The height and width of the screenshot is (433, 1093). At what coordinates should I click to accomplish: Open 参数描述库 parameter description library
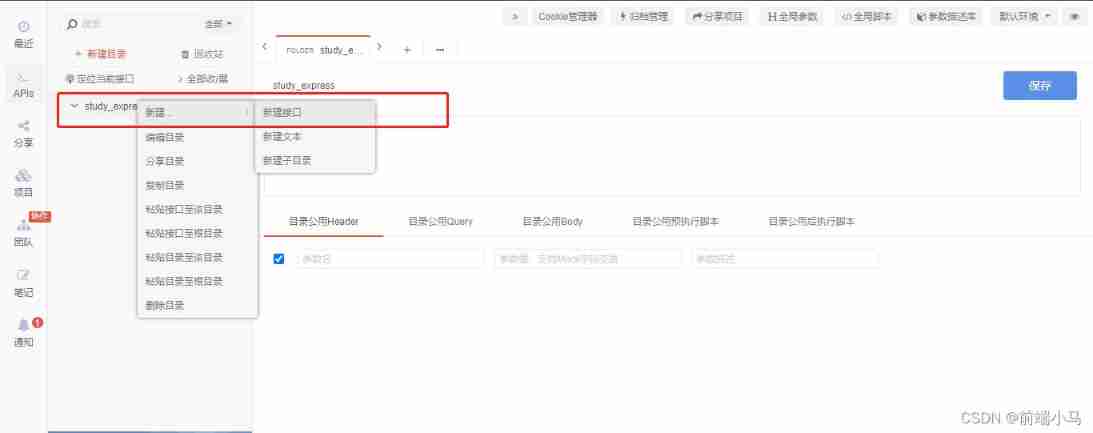[x=946, y=16]
